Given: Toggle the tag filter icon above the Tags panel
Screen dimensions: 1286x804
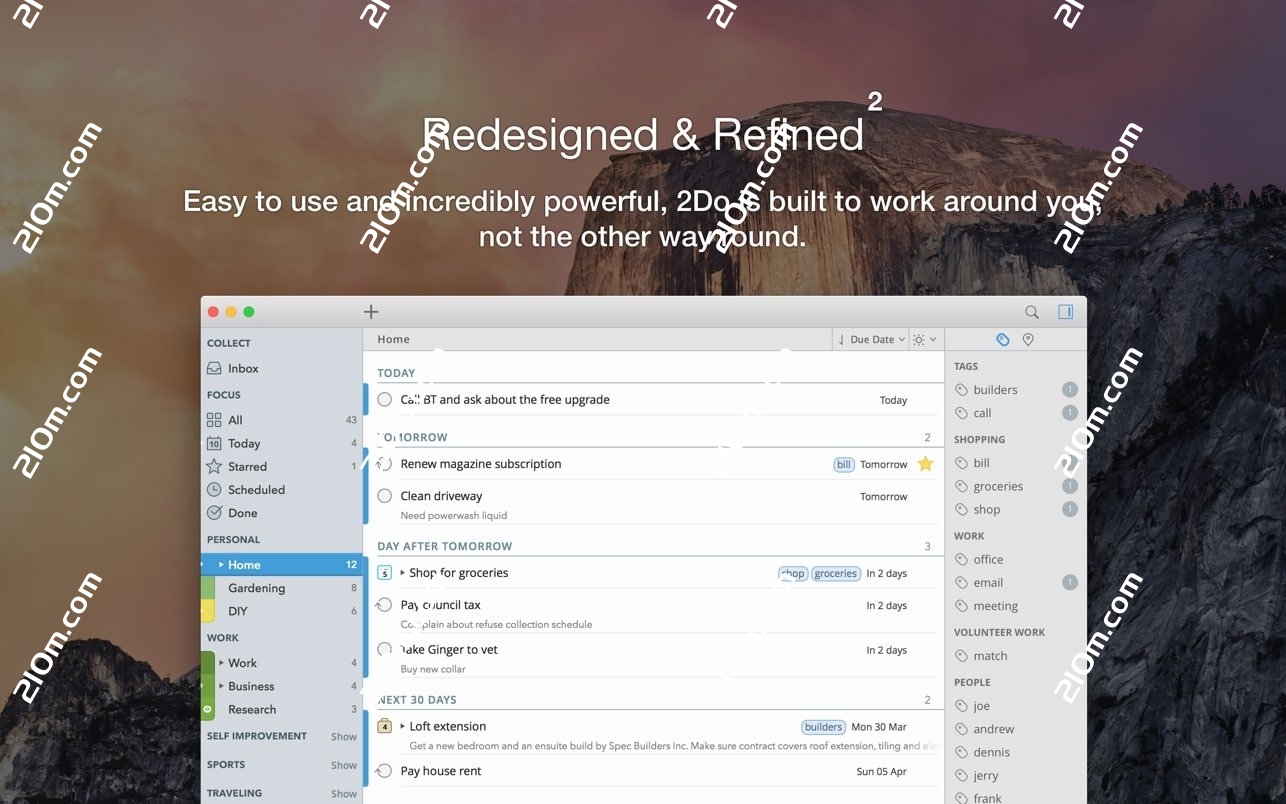Looking at the screenshot, I should [1003, 339].
